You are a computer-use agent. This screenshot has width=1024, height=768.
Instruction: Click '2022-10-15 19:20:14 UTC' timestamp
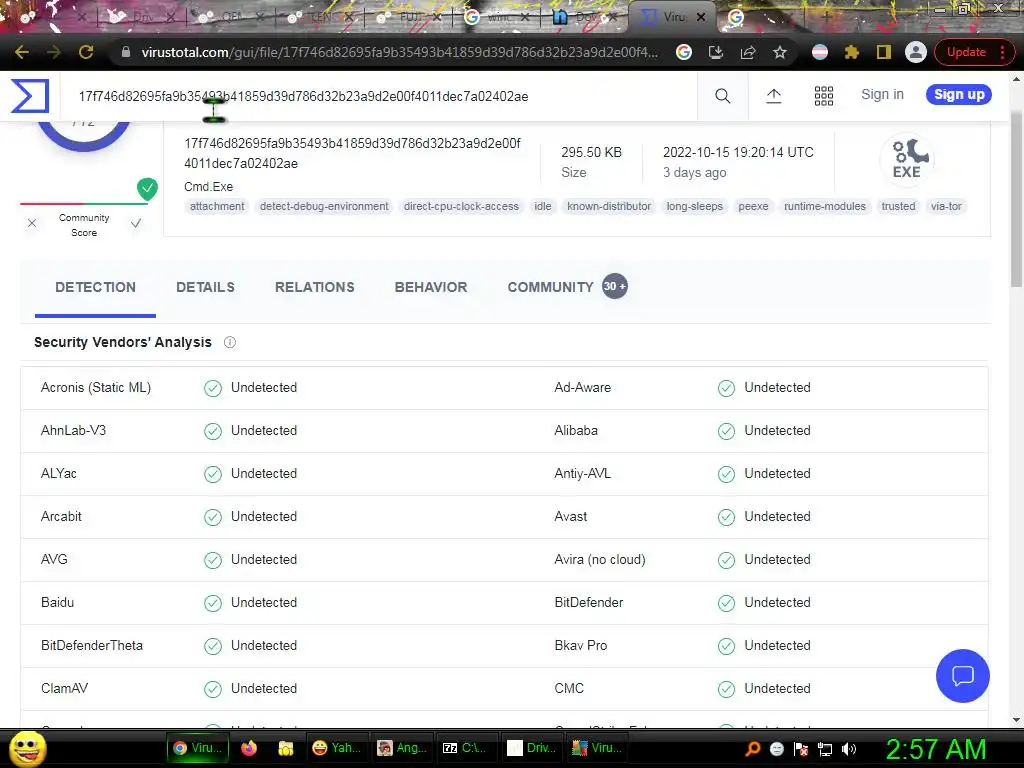pyautogui.click(x=738, y=152)
